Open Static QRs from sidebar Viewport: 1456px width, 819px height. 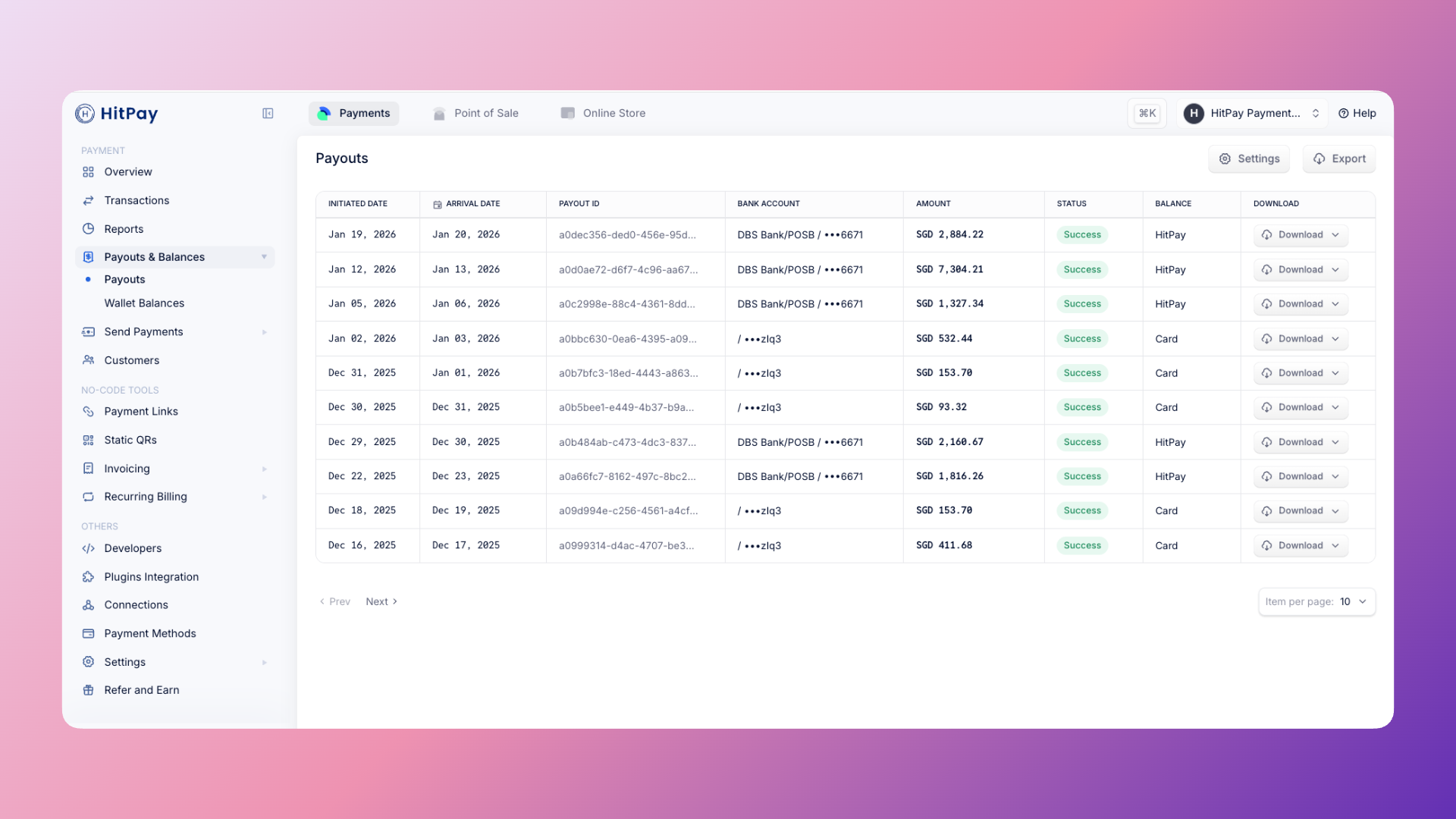pos(130,440)
